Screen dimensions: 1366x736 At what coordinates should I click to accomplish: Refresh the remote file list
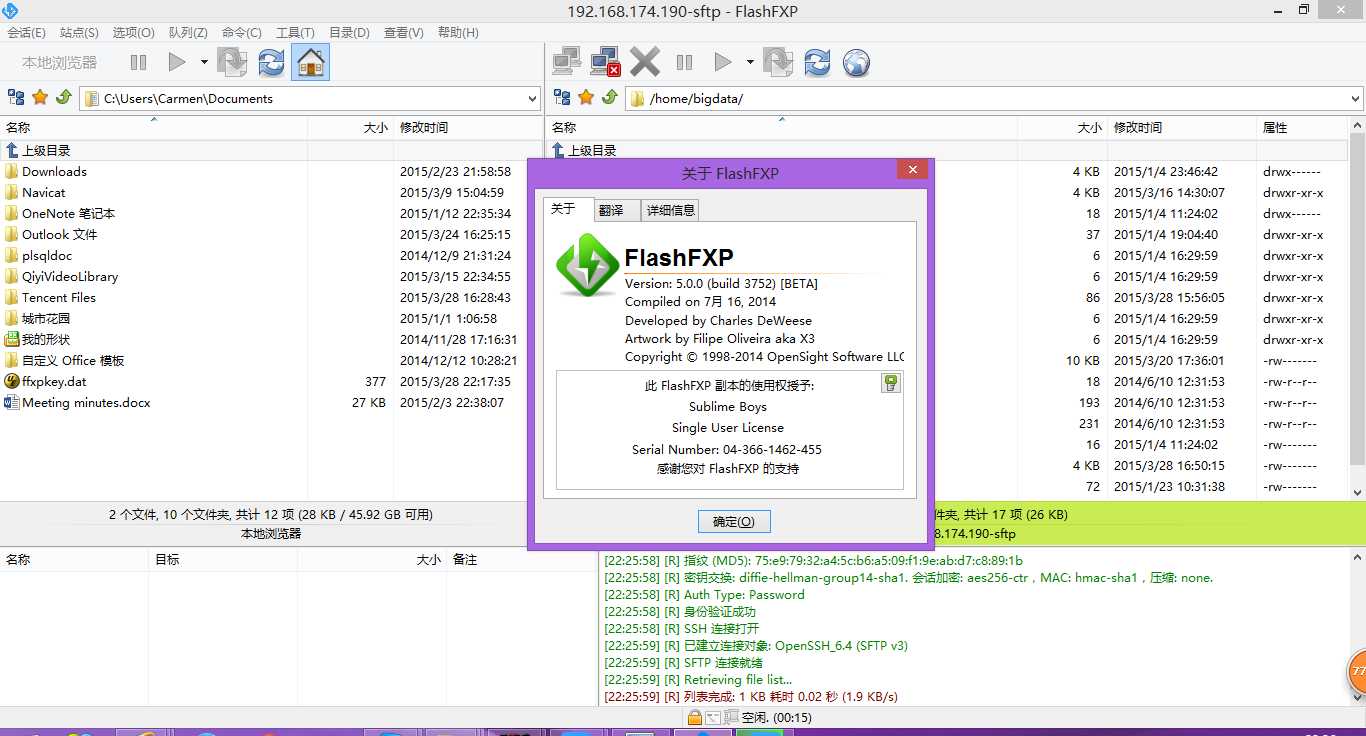pos(817,62)
